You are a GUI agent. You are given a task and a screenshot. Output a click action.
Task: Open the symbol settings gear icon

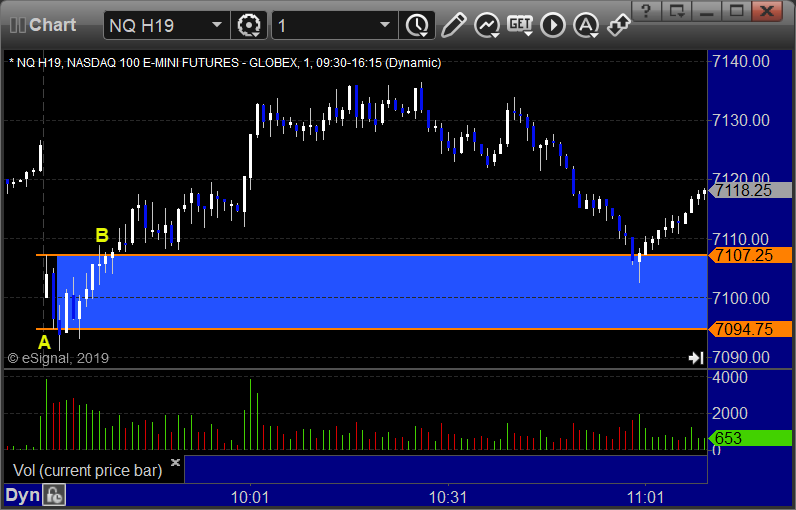point(249,25)
